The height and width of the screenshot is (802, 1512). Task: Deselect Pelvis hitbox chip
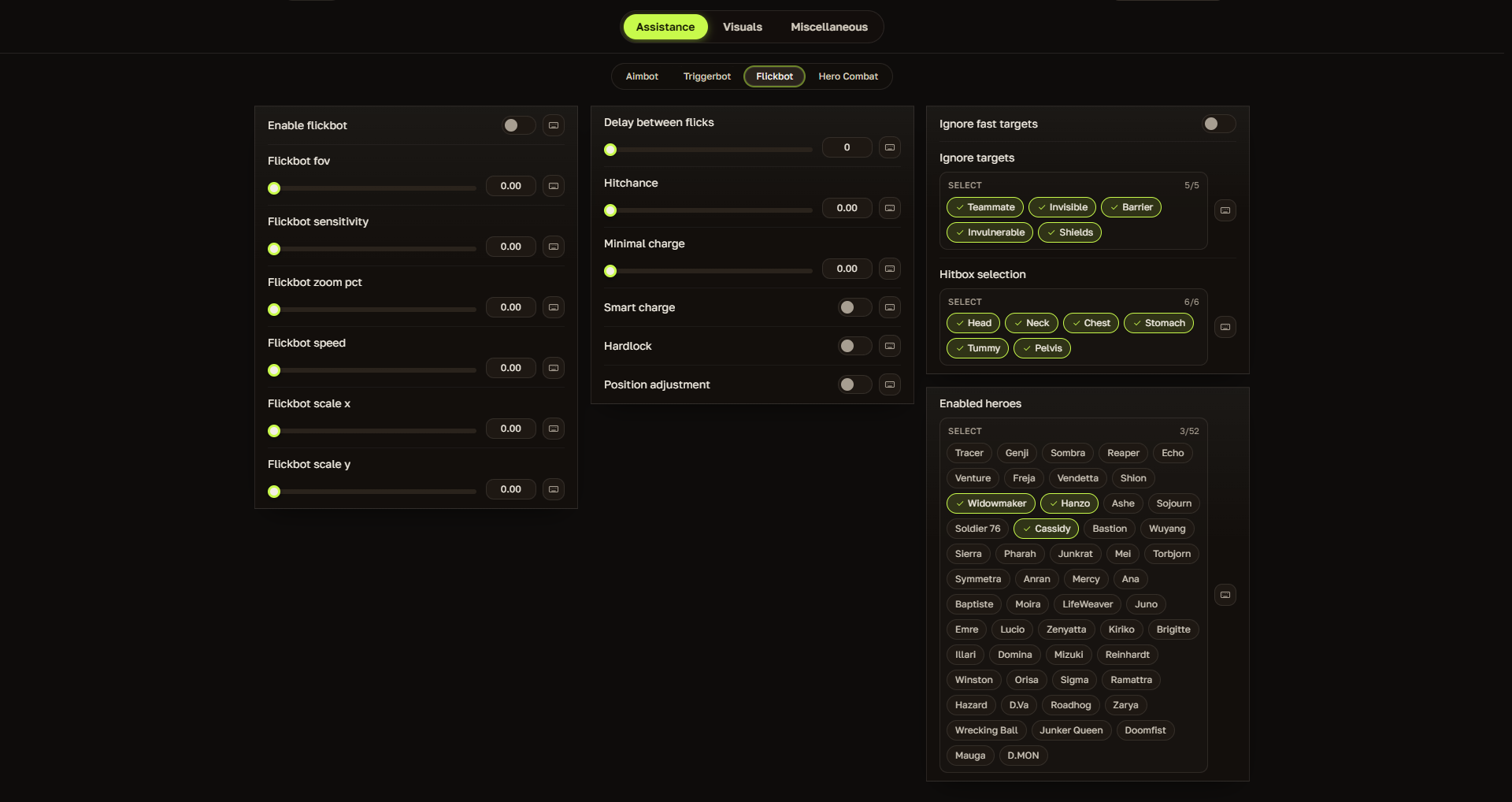(1043, 348)
